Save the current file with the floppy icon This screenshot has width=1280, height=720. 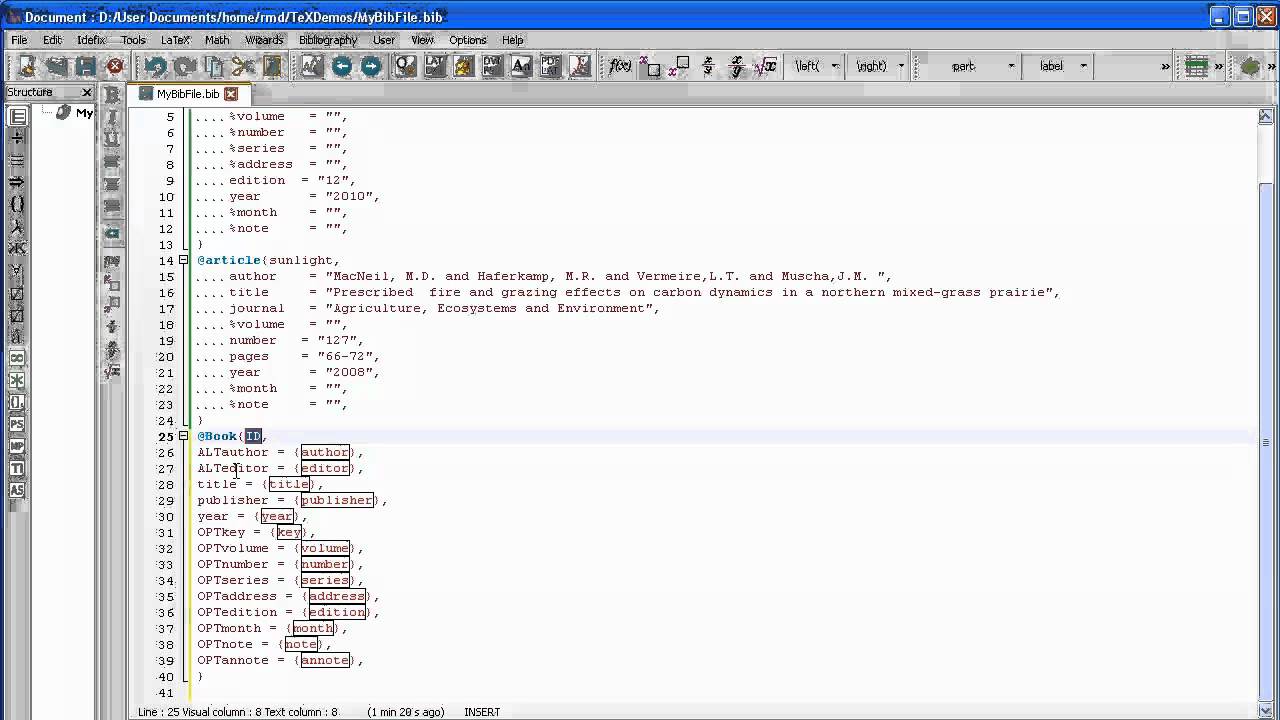pyautogui.click(x=86, y=66)
